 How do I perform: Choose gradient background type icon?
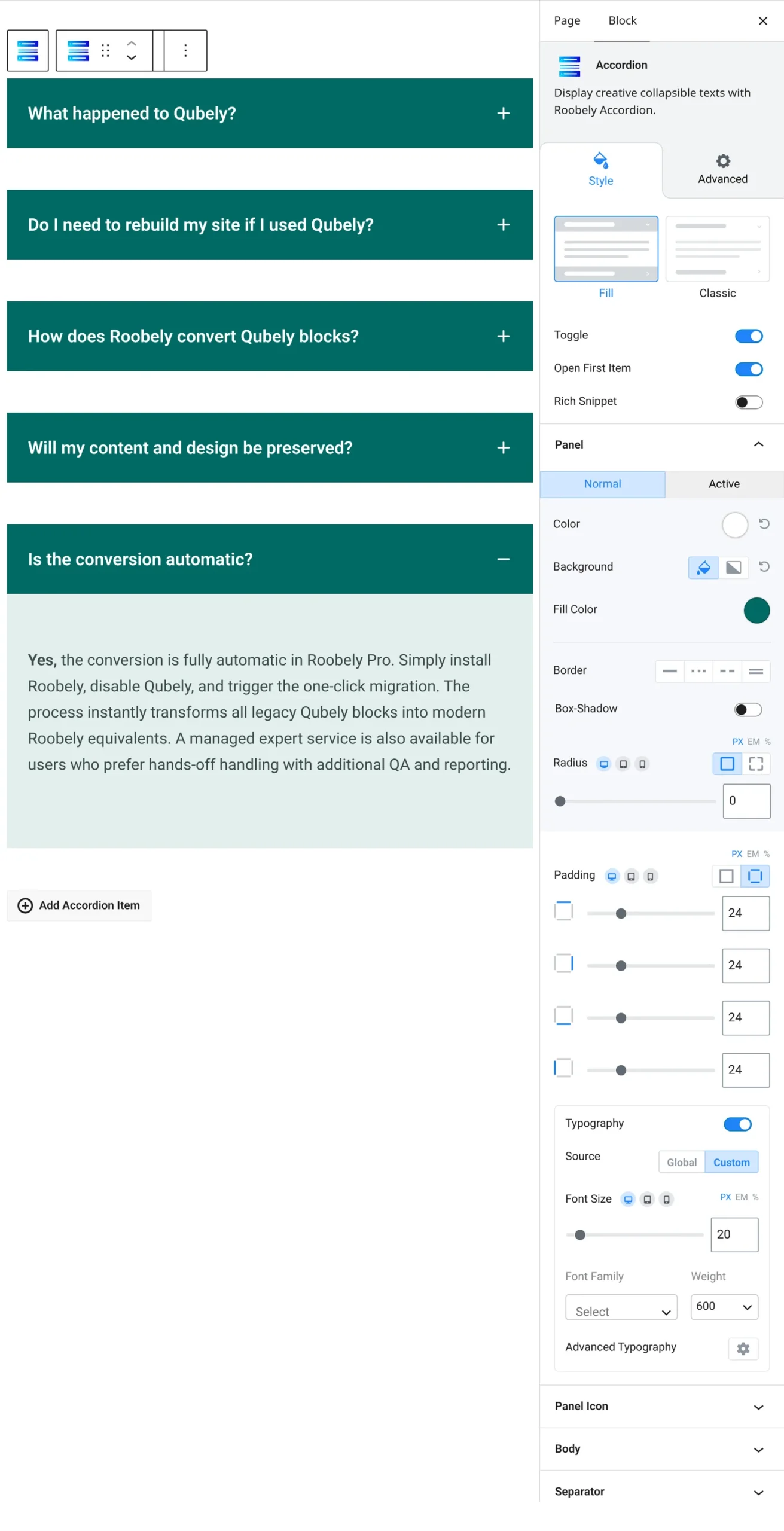[x=733, y=567]
